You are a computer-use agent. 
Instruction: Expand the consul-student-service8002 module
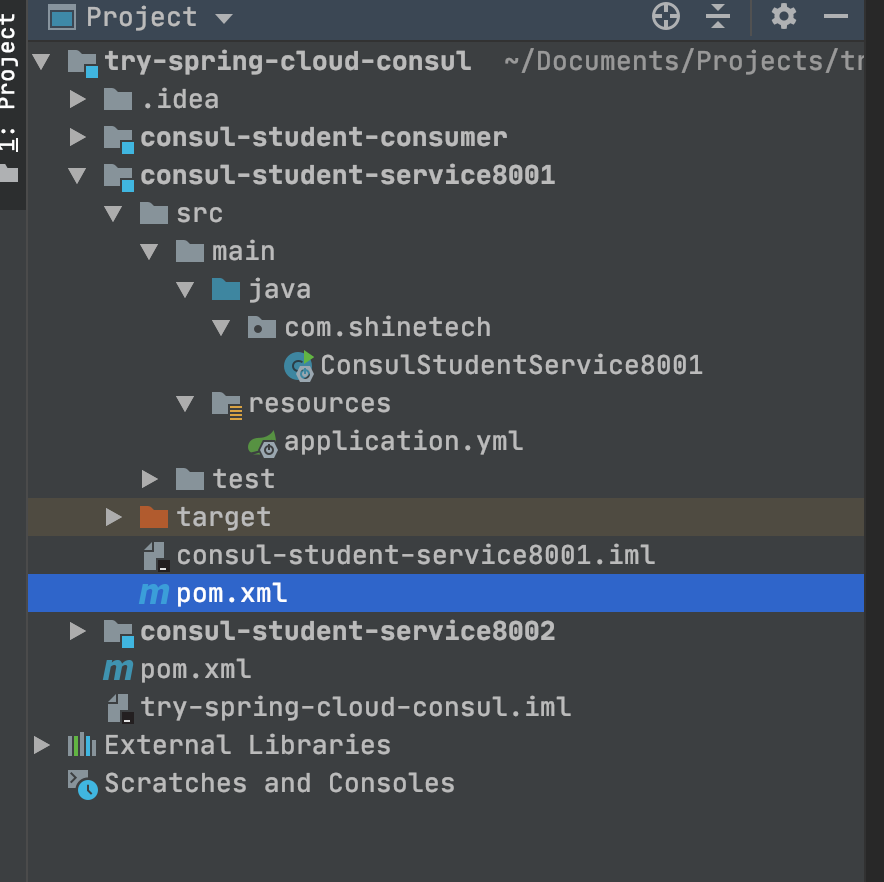(x=77, y=631)
